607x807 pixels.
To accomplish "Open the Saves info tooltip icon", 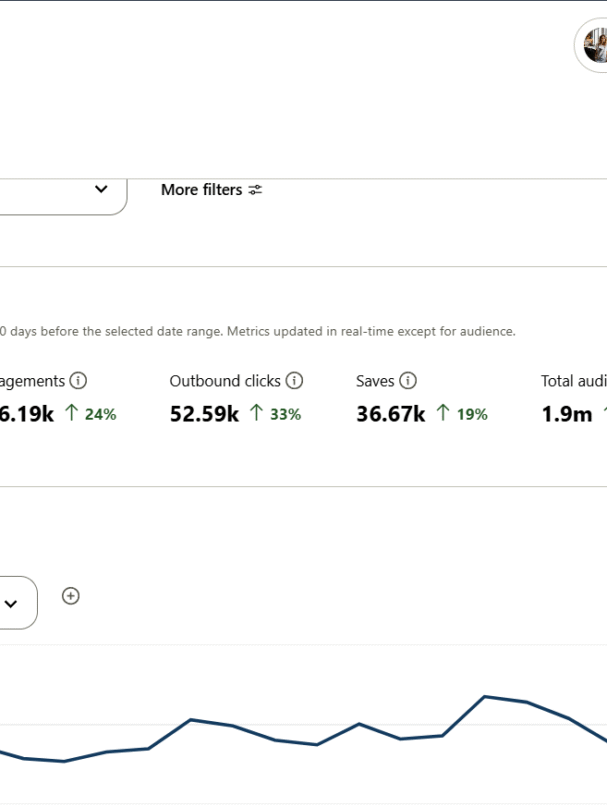I will pos(408,381).
